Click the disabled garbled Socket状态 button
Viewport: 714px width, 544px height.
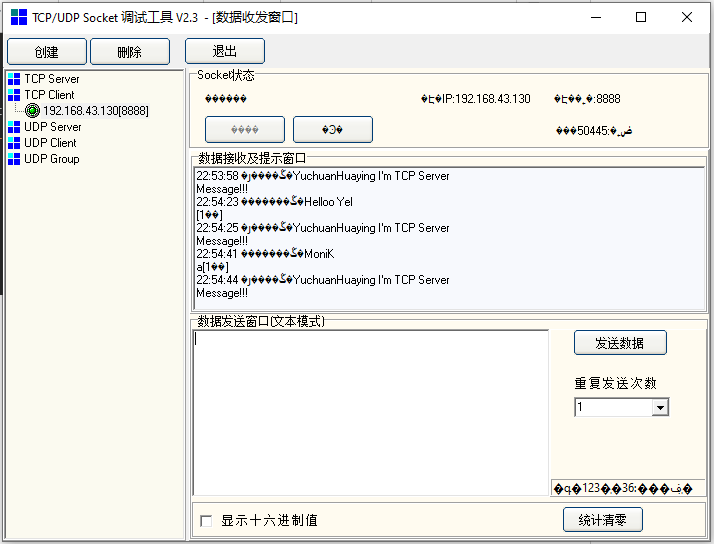pyautogui.click(x=245, y=130)
